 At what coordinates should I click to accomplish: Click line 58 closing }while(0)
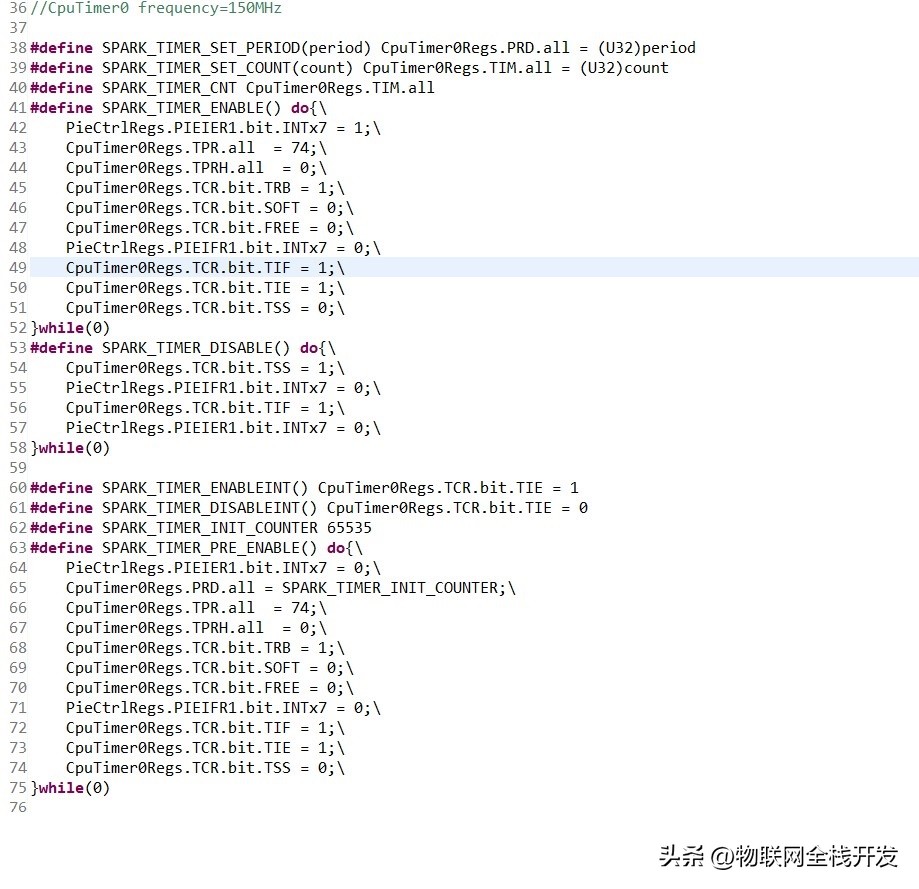click(70, 448)
